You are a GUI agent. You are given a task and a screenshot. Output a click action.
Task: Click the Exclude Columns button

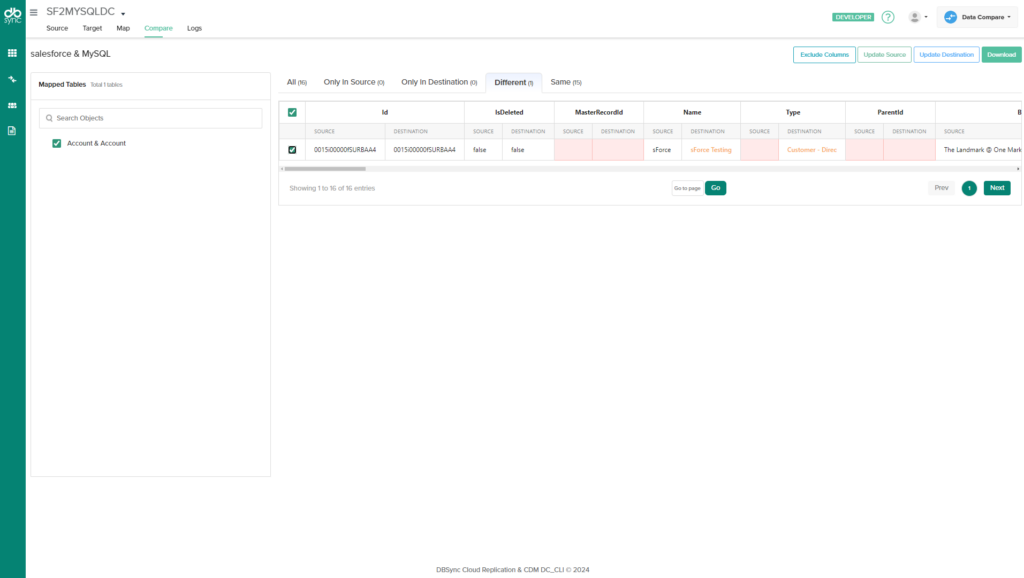point(824,55)
